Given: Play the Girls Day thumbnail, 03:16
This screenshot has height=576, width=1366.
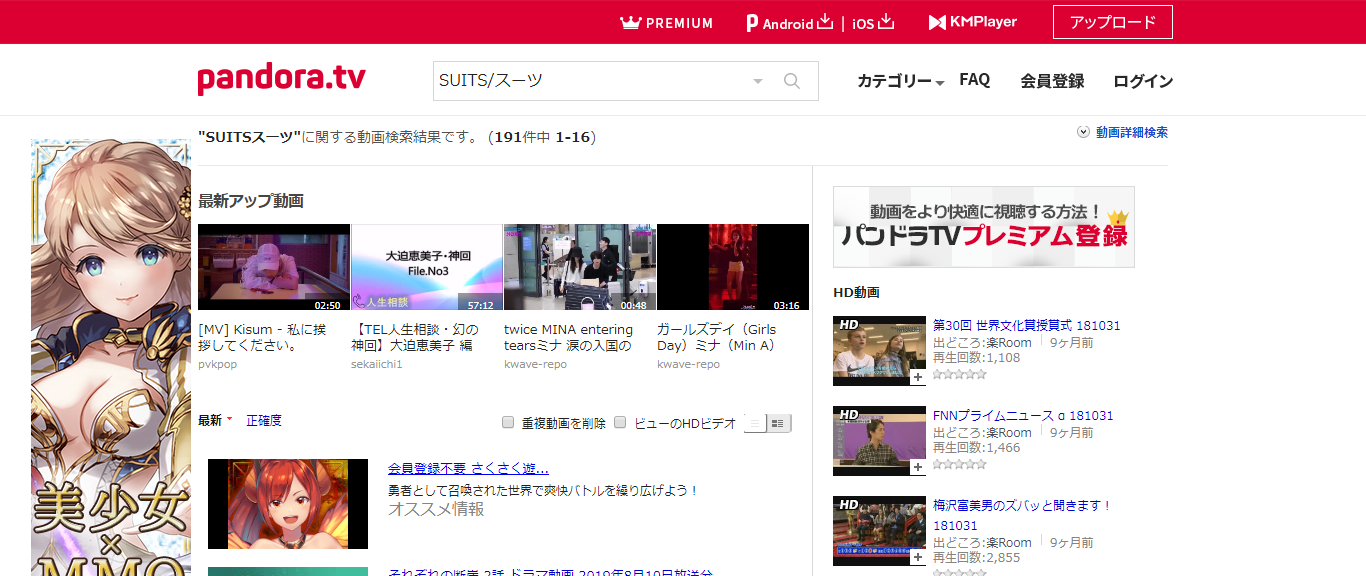Looking at the screenshot, I should 733,267.
